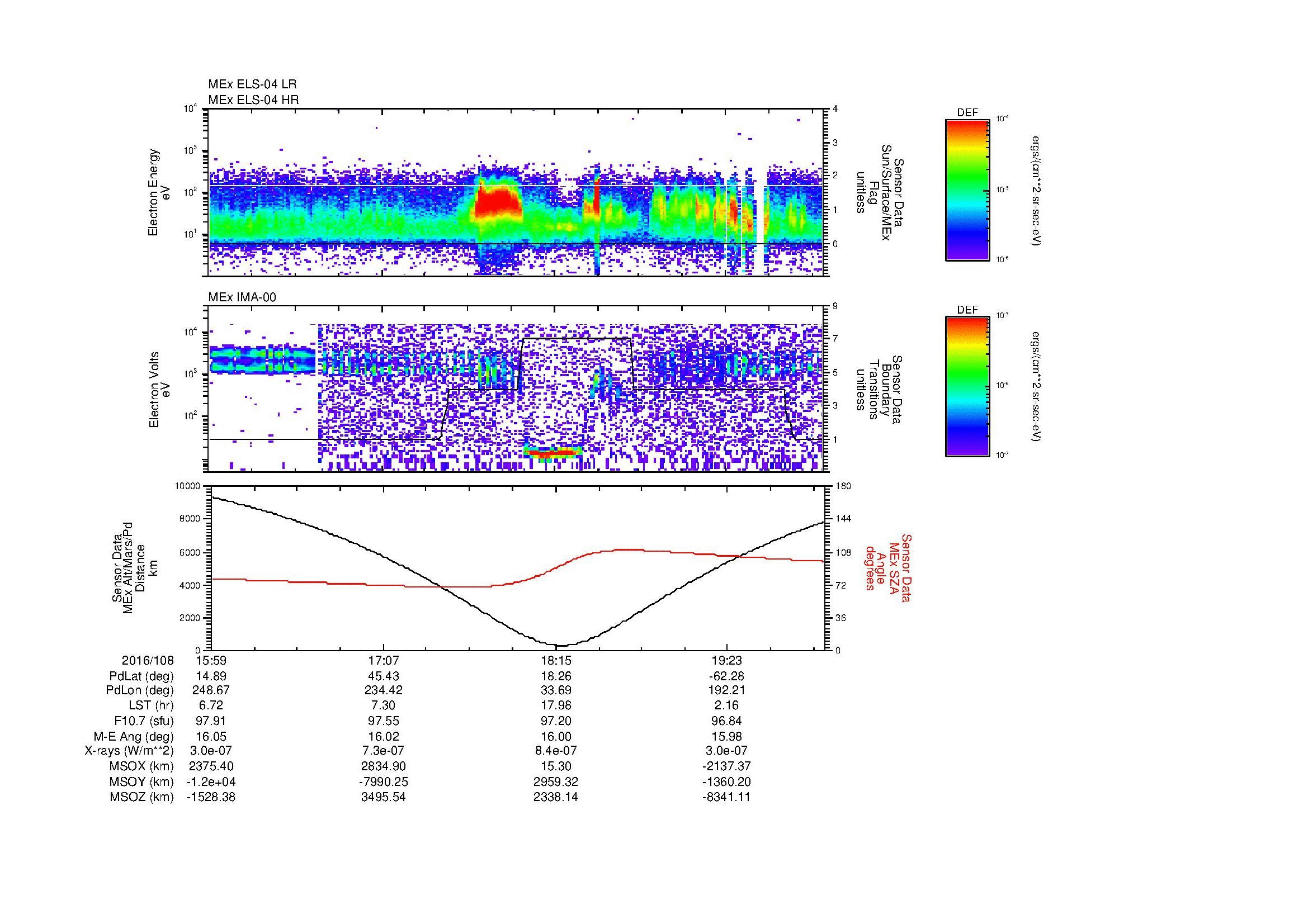Screen dimensions: 1308x924
Task: Click LST value '2.16'
Action: pos(727,706)
